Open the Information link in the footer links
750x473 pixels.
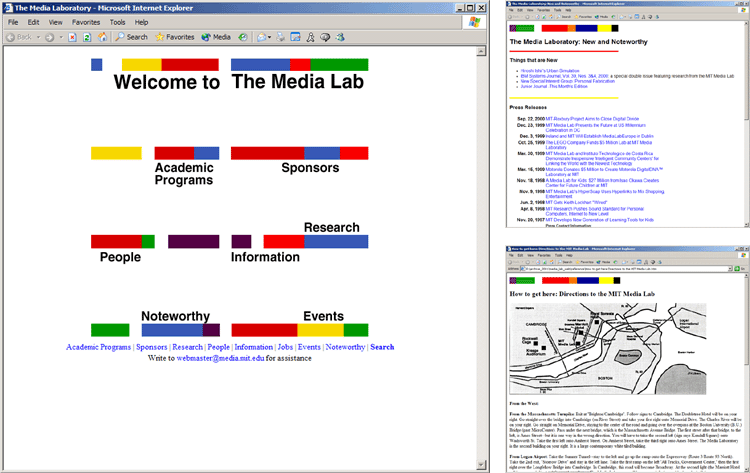tap(254, 347)
